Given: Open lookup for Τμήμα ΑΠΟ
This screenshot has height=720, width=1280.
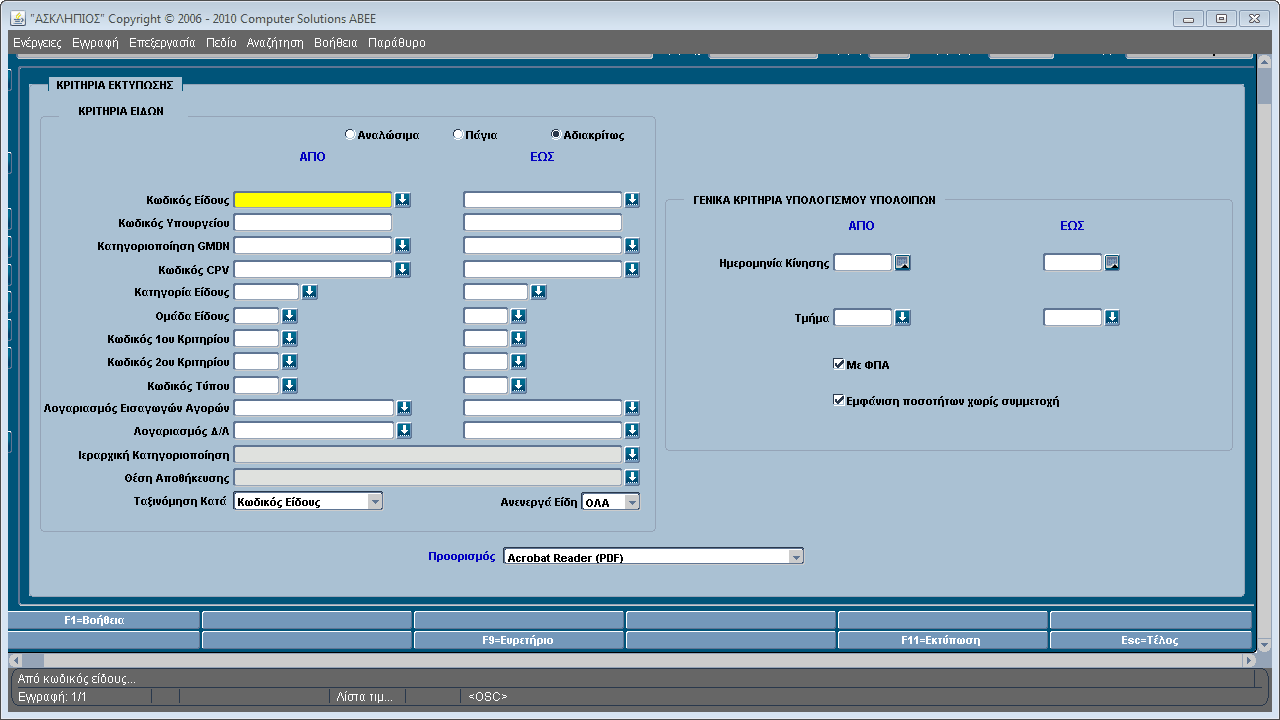Looking at the screenshot, I should pos(902,318).
